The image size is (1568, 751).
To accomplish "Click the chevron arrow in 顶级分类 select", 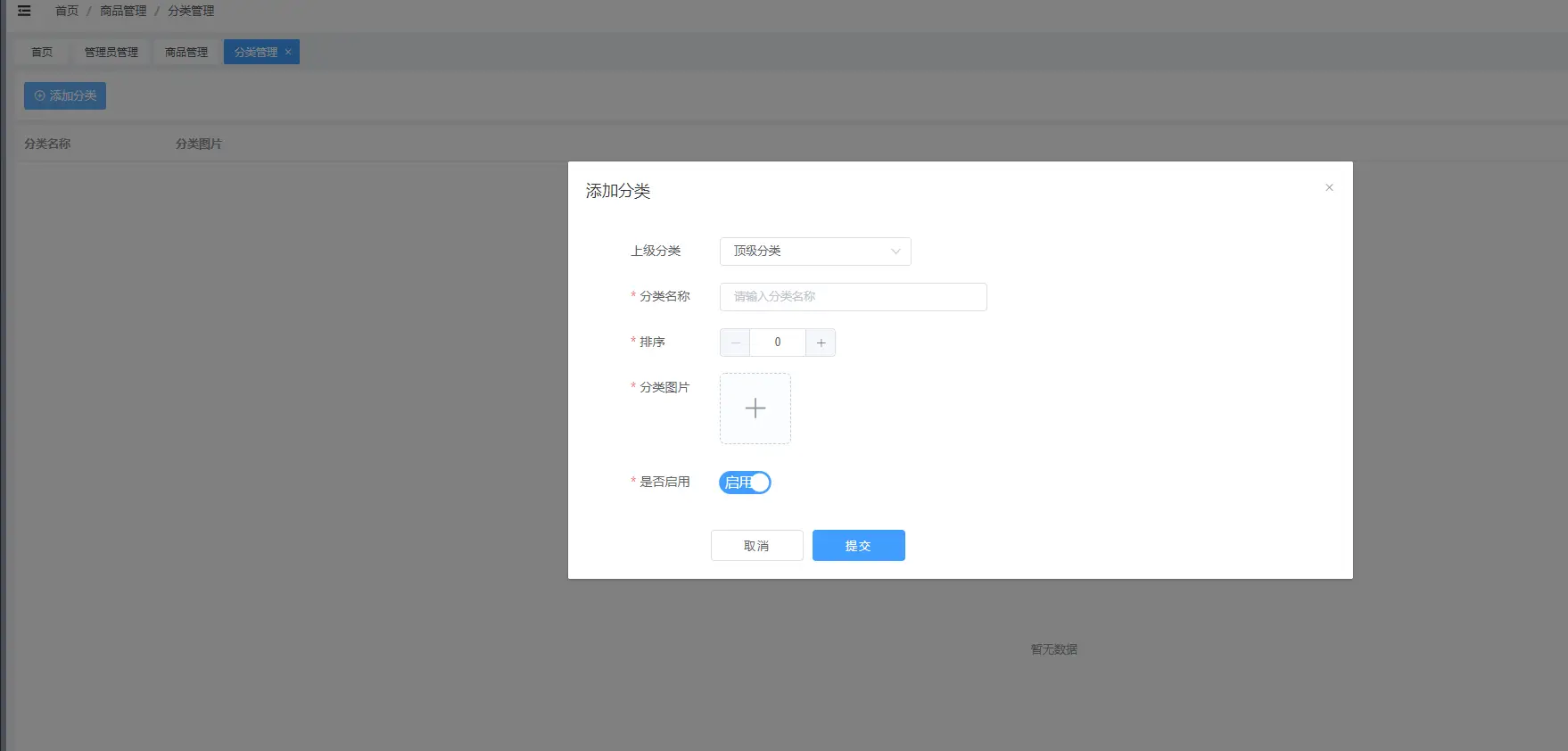I will (x=895, y=252).
